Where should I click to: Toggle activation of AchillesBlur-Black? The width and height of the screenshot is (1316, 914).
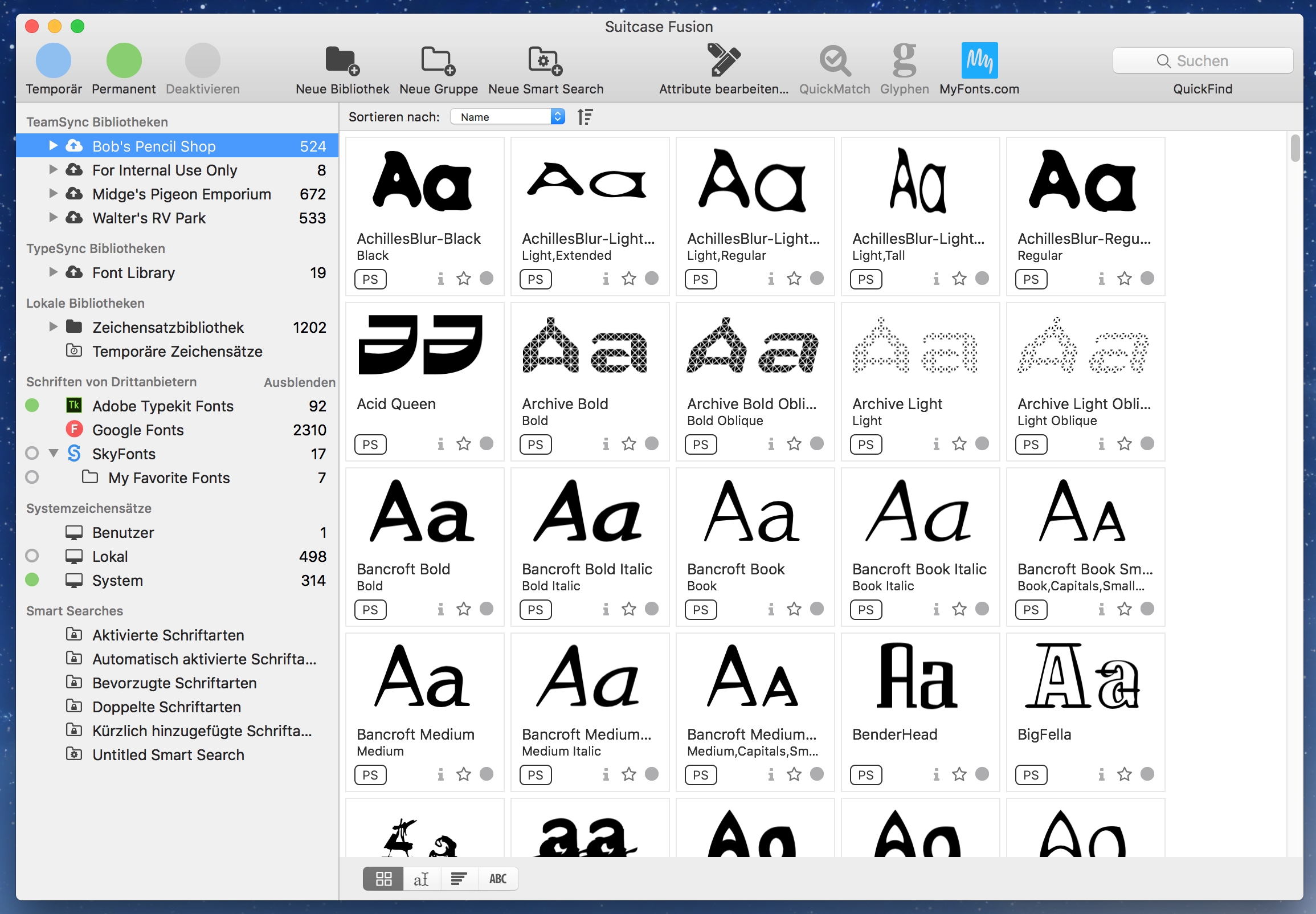tap(487, 278)
